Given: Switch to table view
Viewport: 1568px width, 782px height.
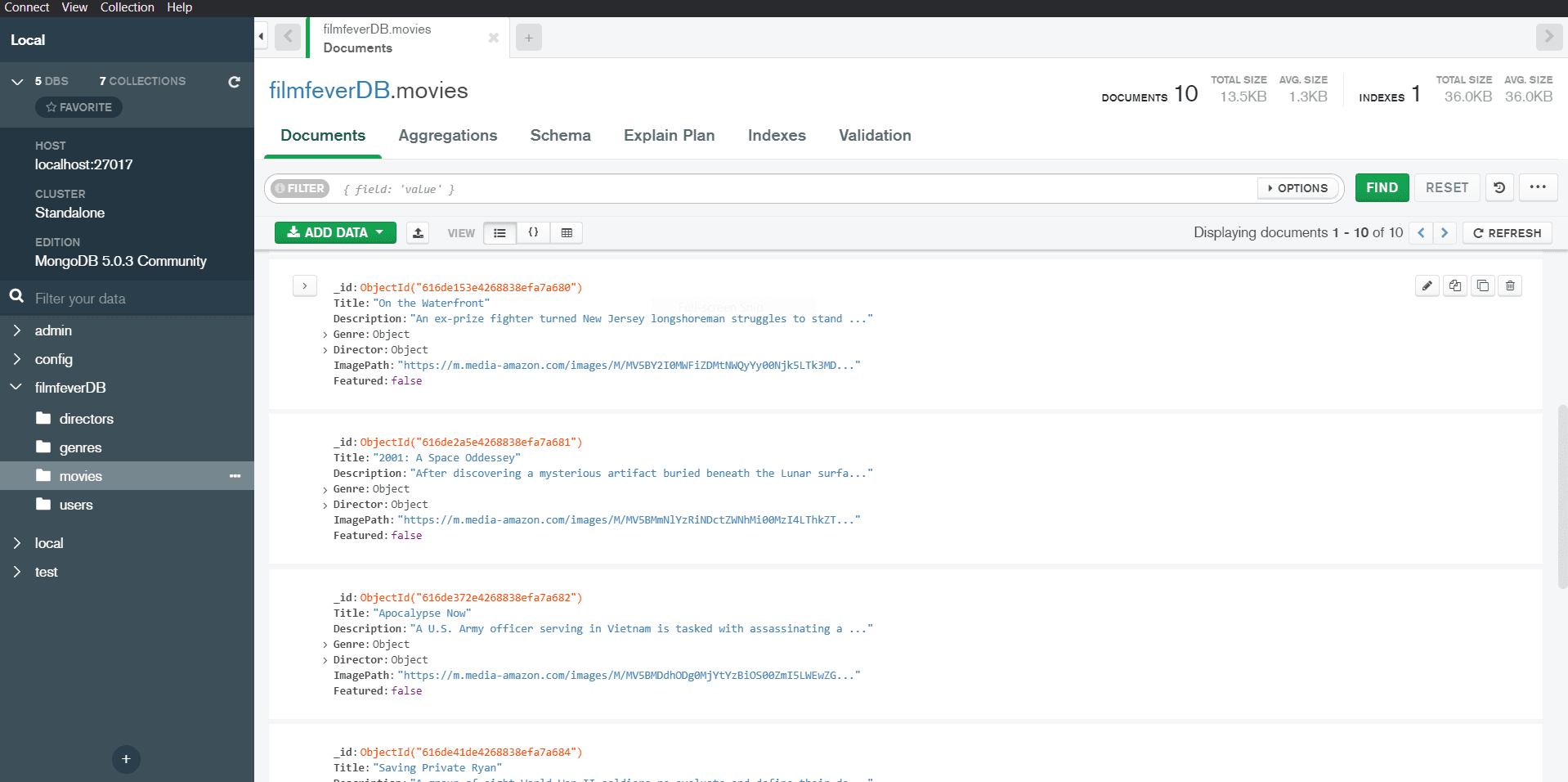Looking at the screenshot, I should [567, 233].
